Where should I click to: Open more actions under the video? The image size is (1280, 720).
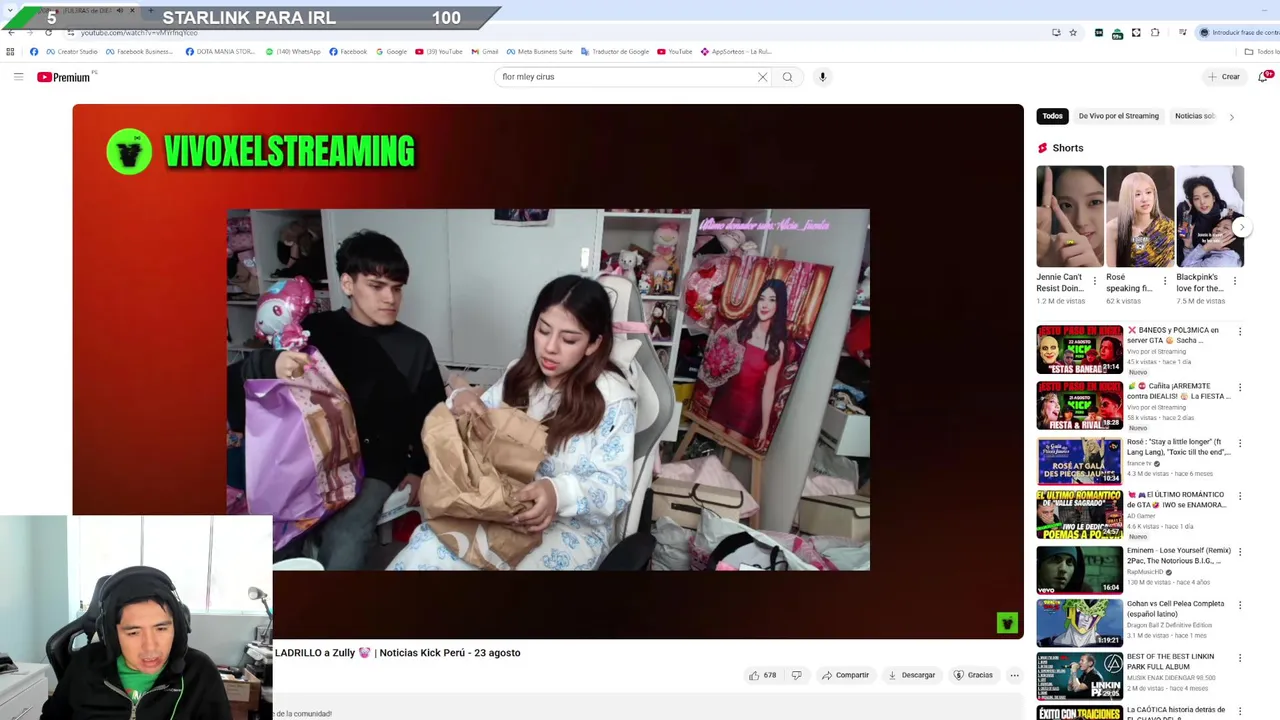click(1014, 675)
